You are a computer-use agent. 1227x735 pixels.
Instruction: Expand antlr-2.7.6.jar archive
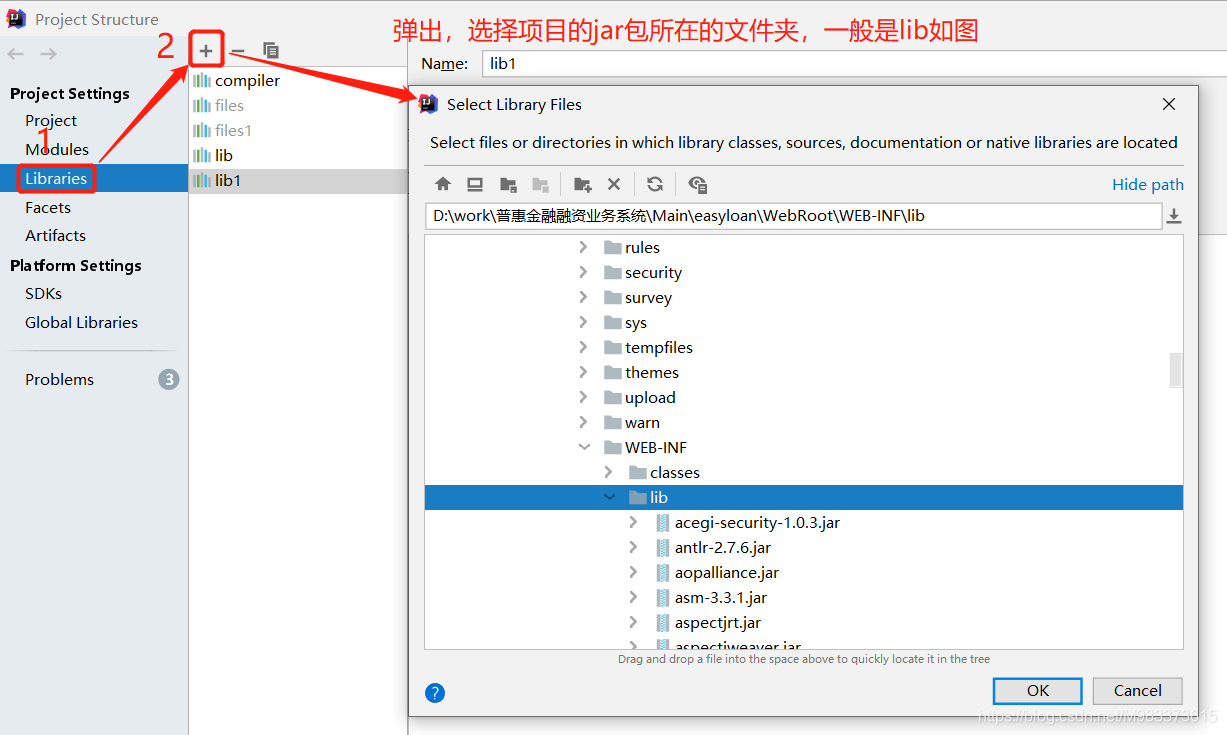pyautogui.click(x=633, y=547)
